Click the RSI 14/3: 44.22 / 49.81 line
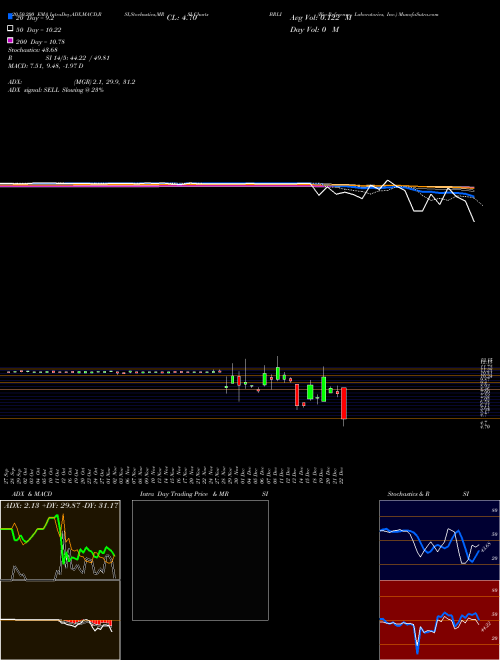The height and width of the screenshot is (660, 500). (59, 58)
